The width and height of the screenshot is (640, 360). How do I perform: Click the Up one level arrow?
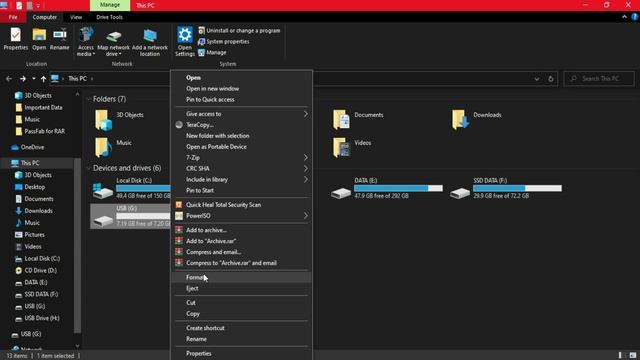[x=43, y=79]
